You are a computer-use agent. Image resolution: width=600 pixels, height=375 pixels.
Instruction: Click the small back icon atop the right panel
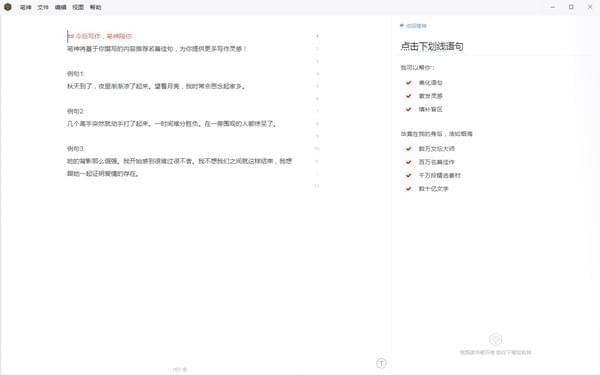(x=402, y=26)
